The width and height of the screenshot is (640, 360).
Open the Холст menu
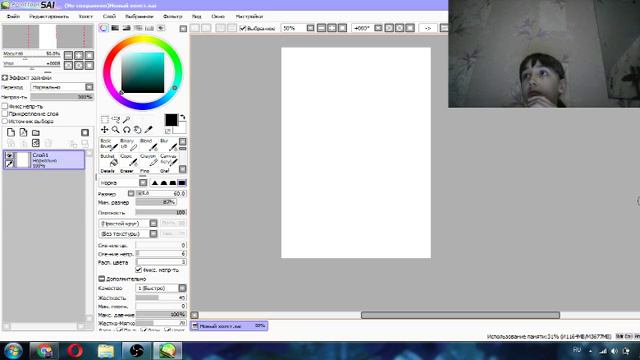tap(86, 17)
